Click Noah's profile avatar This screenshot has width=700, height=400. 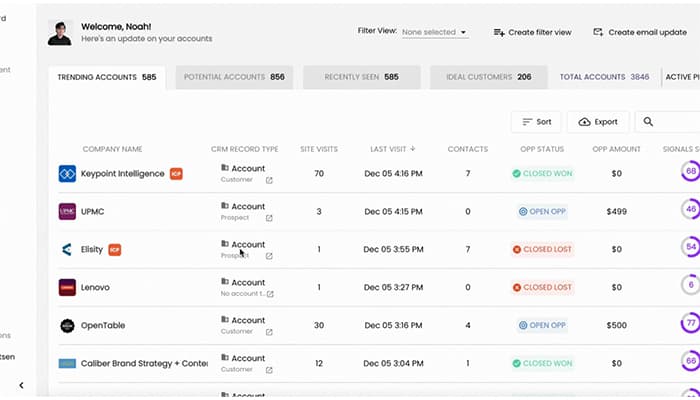pyautogui.click(x=60, y=33)
